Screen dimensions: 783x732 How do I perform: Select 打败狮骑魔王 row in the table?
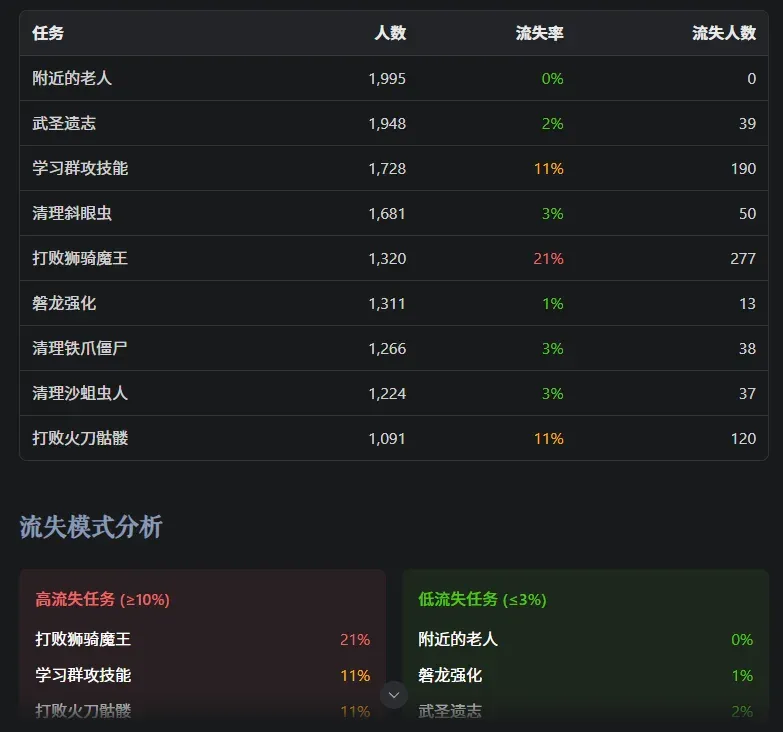393,258
